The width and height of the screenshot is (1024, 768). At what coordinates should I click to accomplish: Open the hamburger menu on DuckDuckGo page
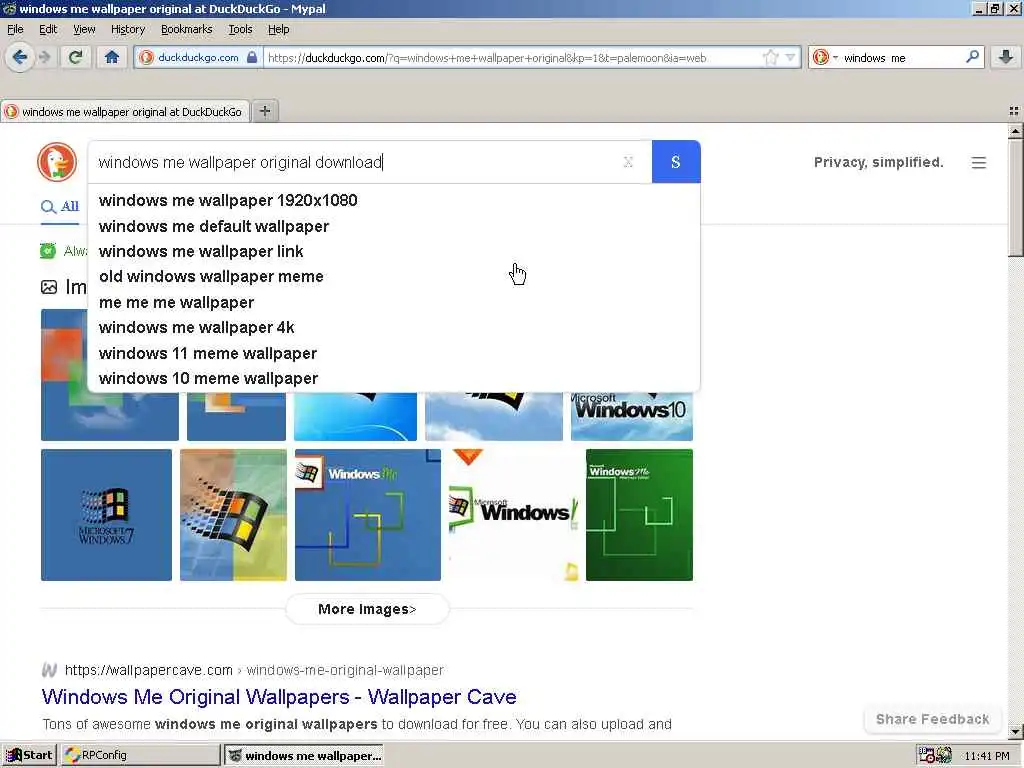pyautogui.click(x=978, y=163)
